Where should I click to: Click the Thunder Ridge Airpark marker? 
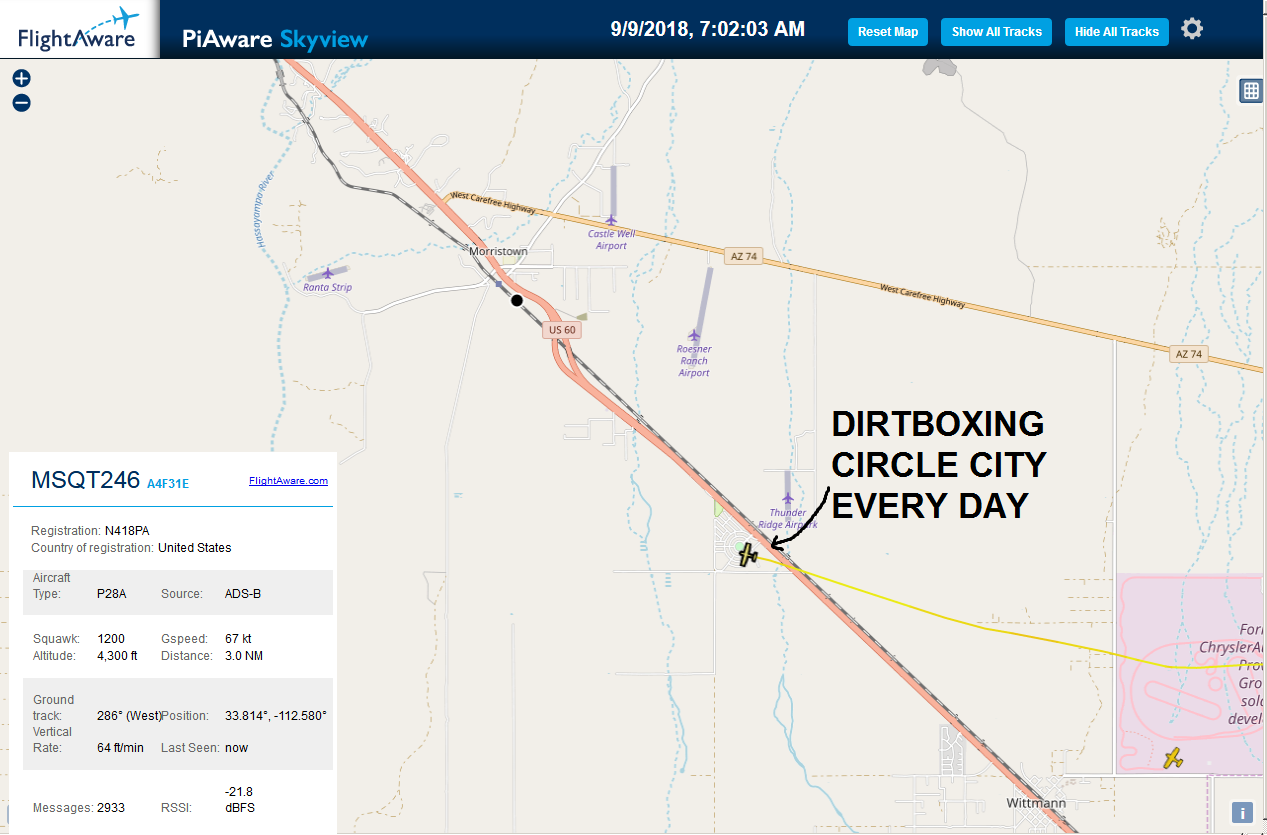pos(787,497)
